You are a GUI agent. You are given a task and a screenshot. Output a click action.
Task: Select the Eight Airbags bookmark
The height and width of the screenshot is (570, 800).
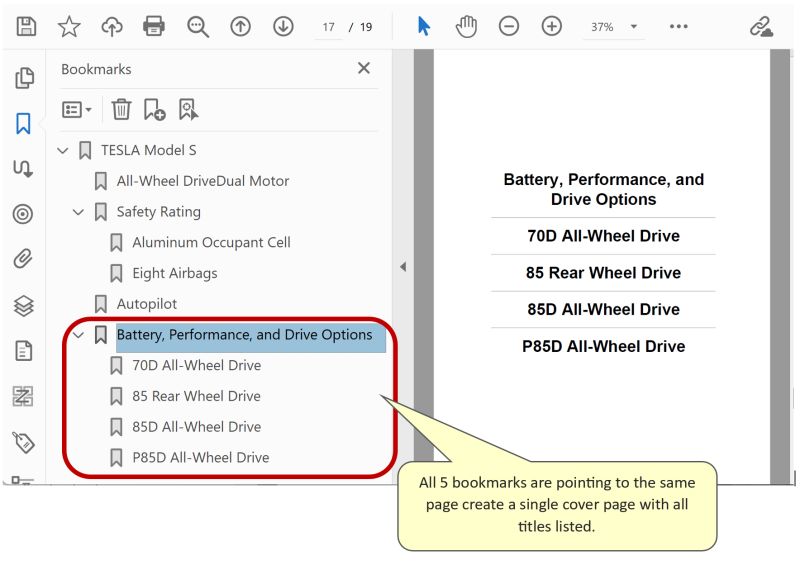point(174,273)
